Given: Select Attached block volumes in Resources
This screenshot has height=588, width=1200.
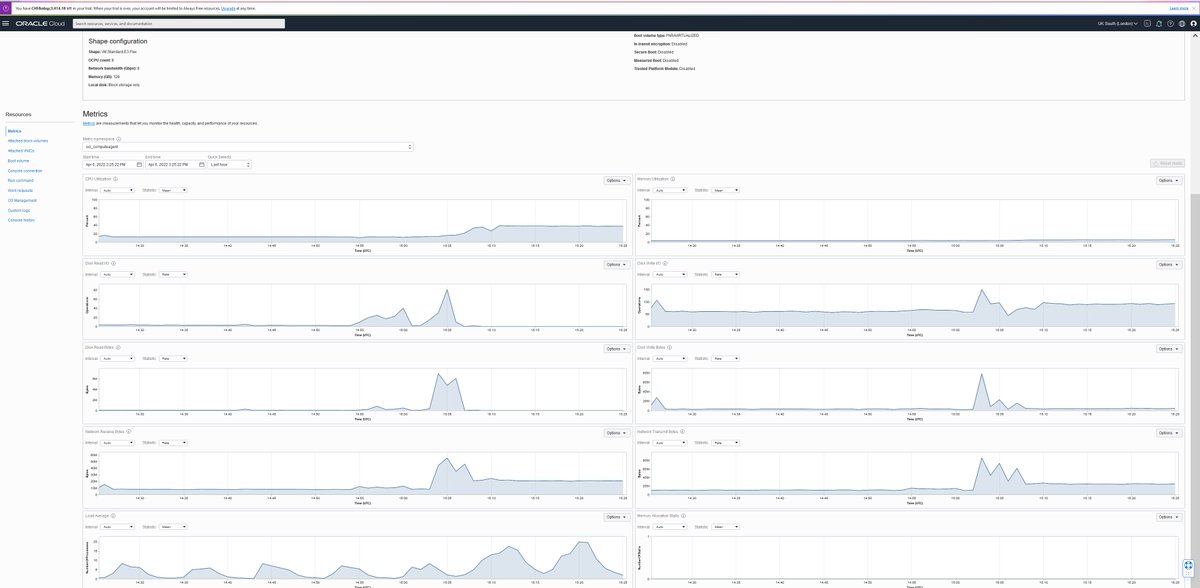Looking at the screenshot, I should pos(27,141).
